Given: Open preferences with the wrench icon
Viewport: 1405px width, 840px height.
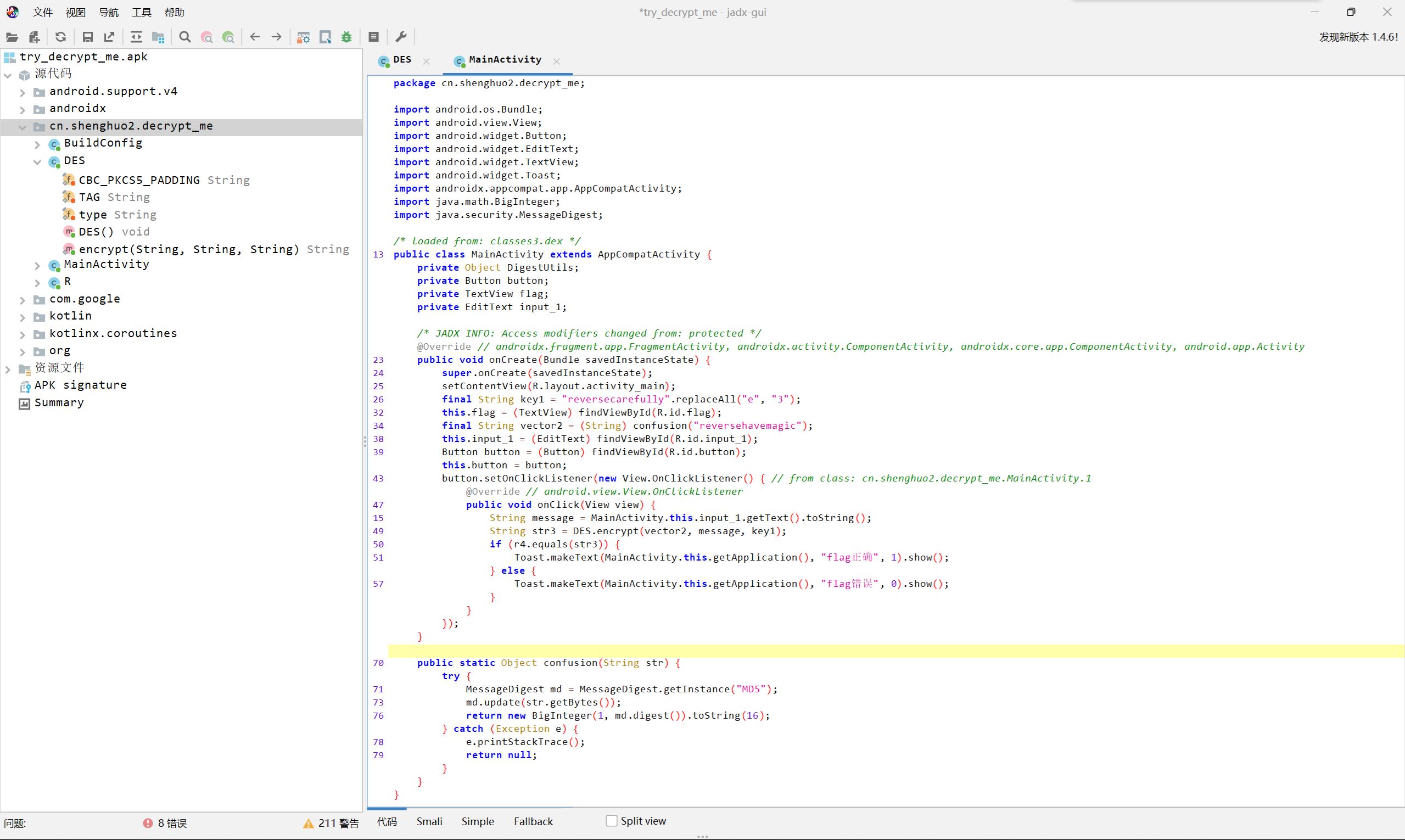Looking at the screenshot, I should 401,37.
